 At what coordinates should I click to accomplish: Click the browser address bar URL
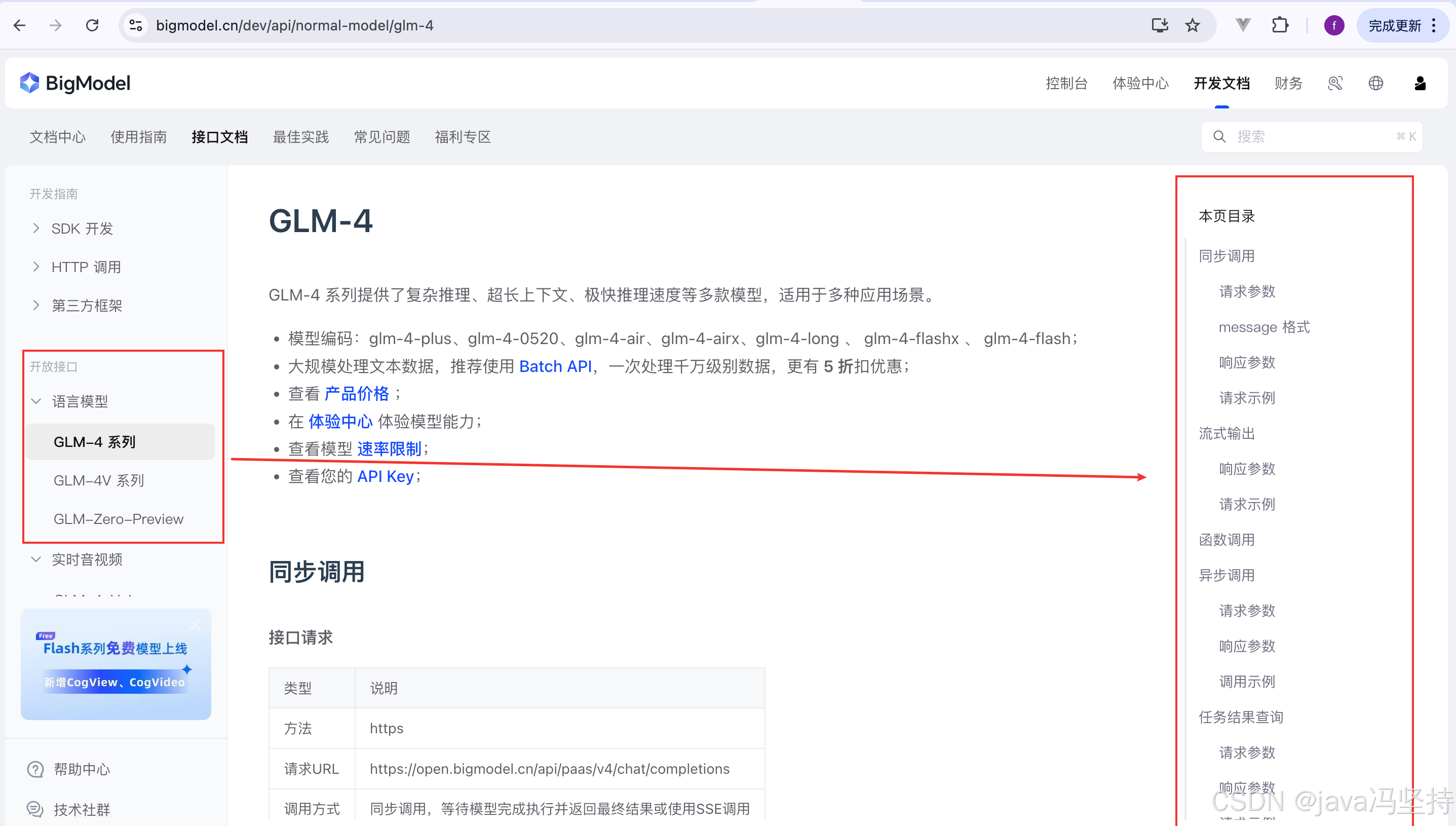point(294,25)
